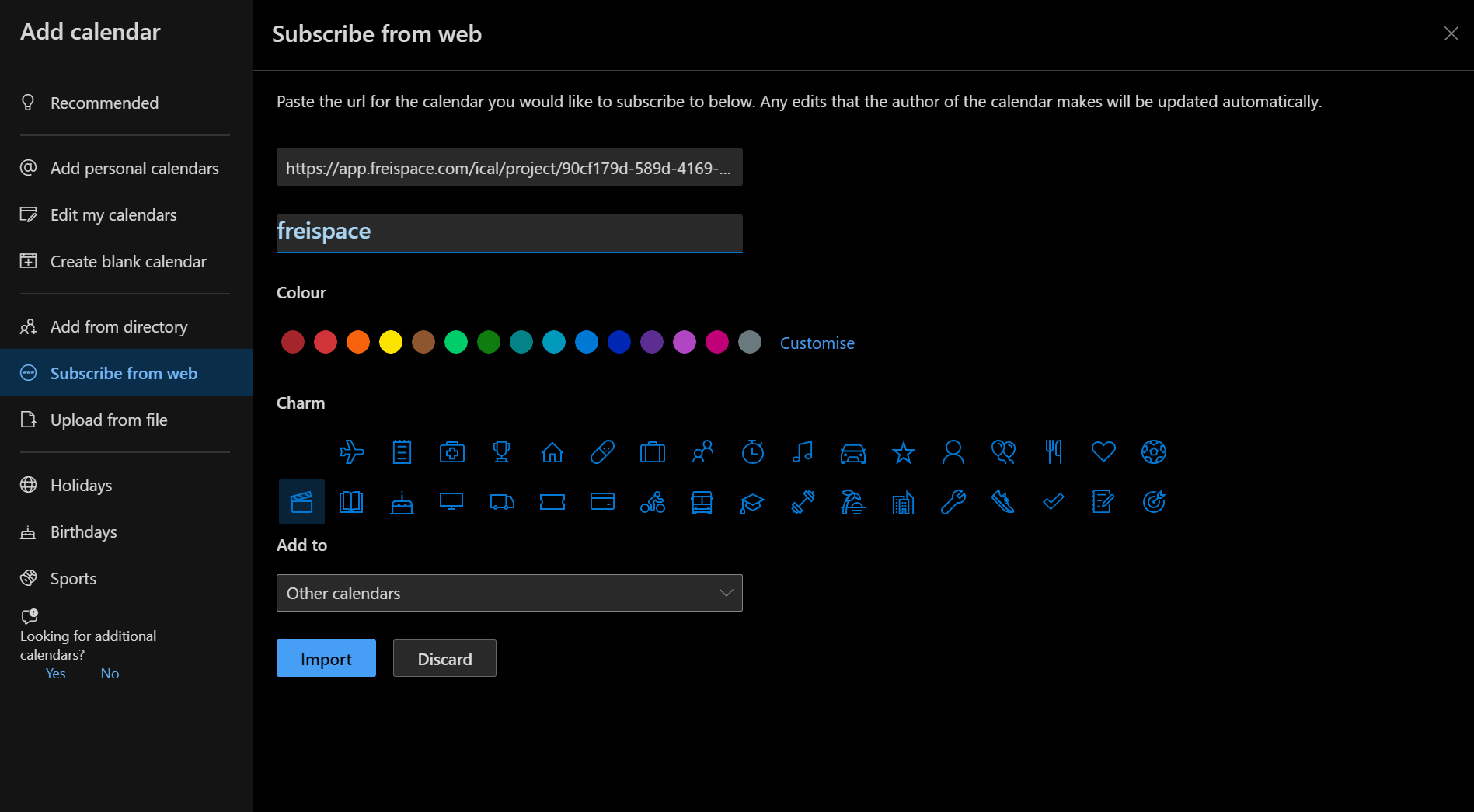This screenshot has height=812, width=1474.
Task: Edit the freispace calendar name field
Action: click(x=509, y=232)
